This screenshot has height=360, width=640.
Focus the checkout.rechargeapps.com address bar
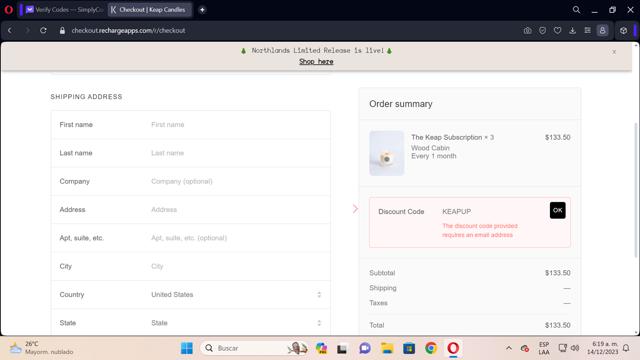point(128,31)
